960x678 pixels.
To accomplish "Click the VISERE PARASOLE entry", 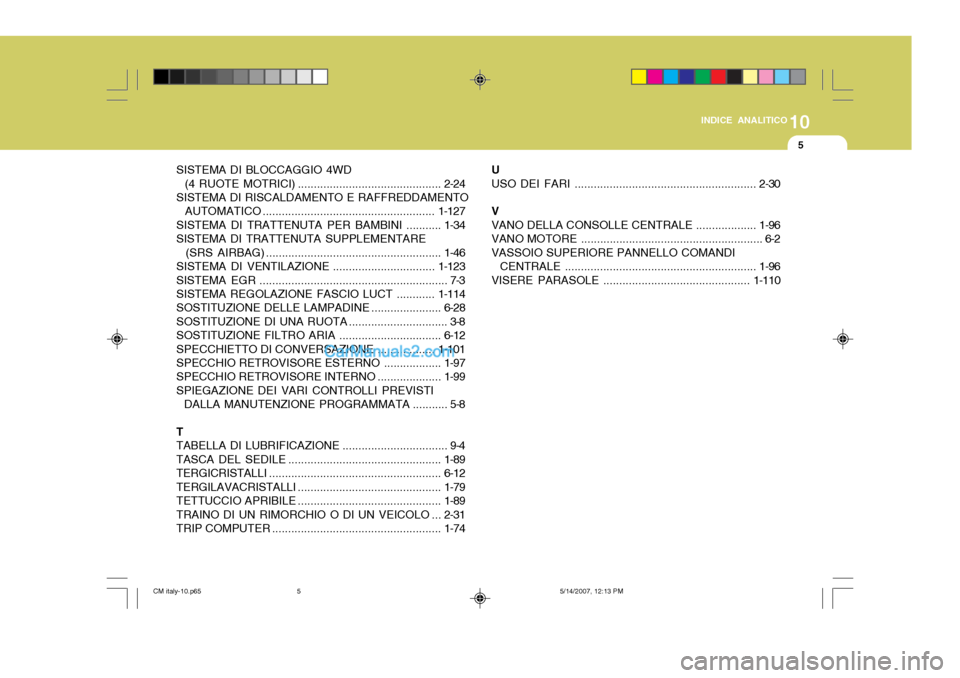I will point(636,280).
